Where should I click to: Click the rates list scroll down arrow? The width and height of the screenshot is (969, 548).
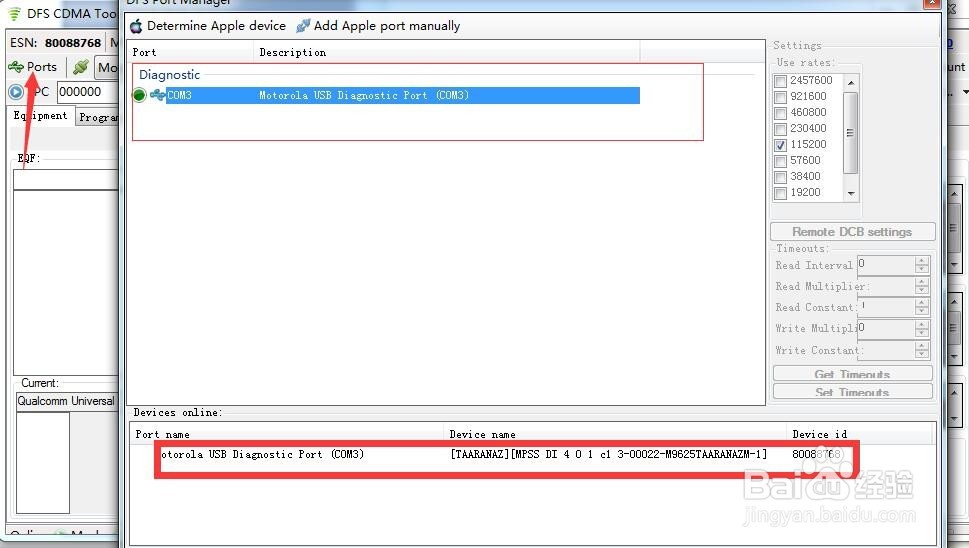851,193
